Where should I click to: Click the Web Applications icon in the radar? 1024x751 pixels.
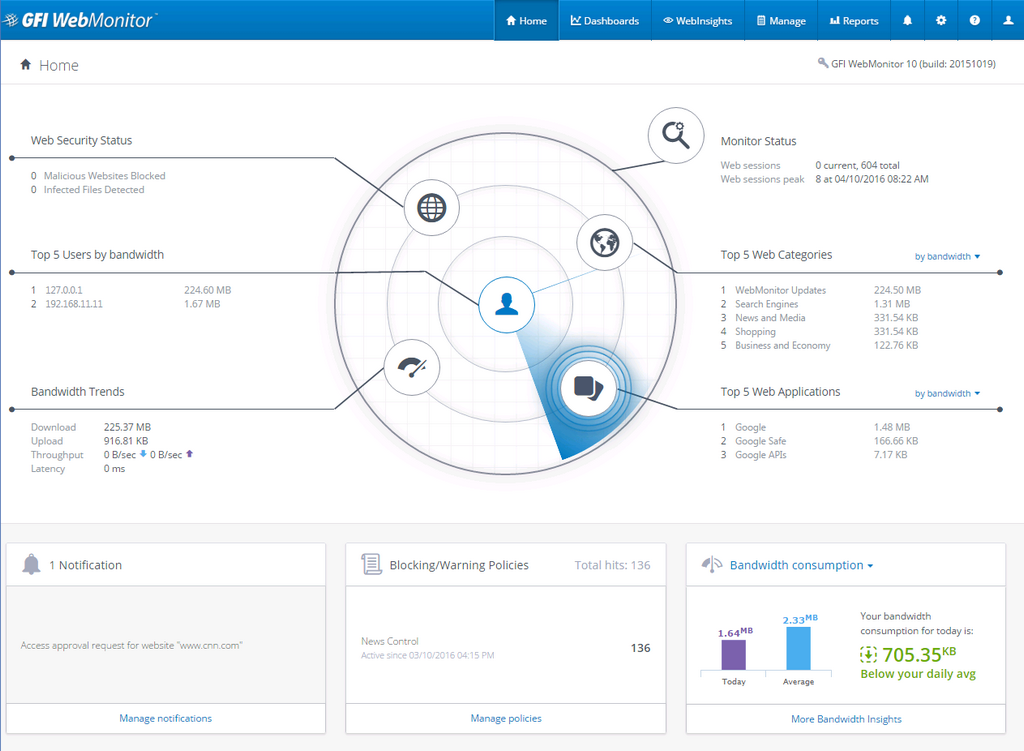point(587,387)
